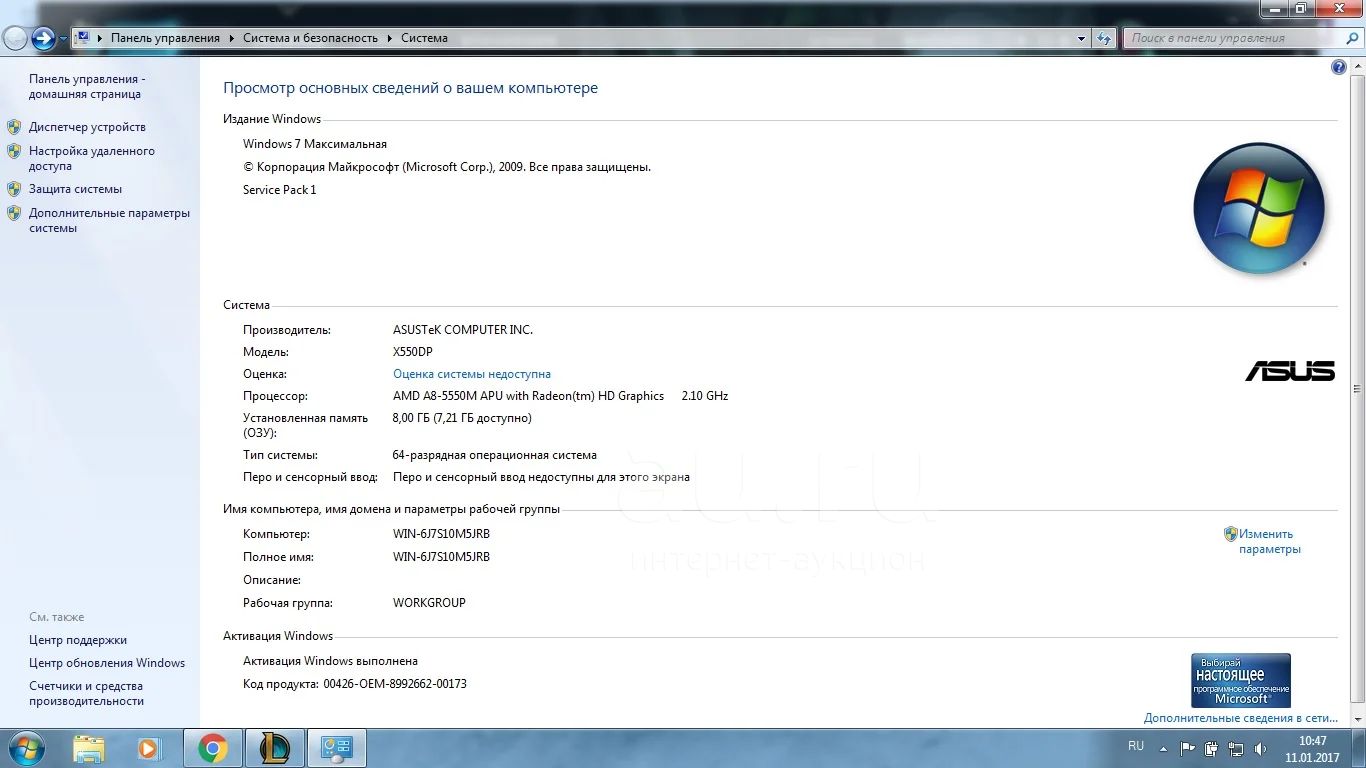Select the Control Panel taskbar button
This screenshot has width=1366, height=768.
point(336,748)
